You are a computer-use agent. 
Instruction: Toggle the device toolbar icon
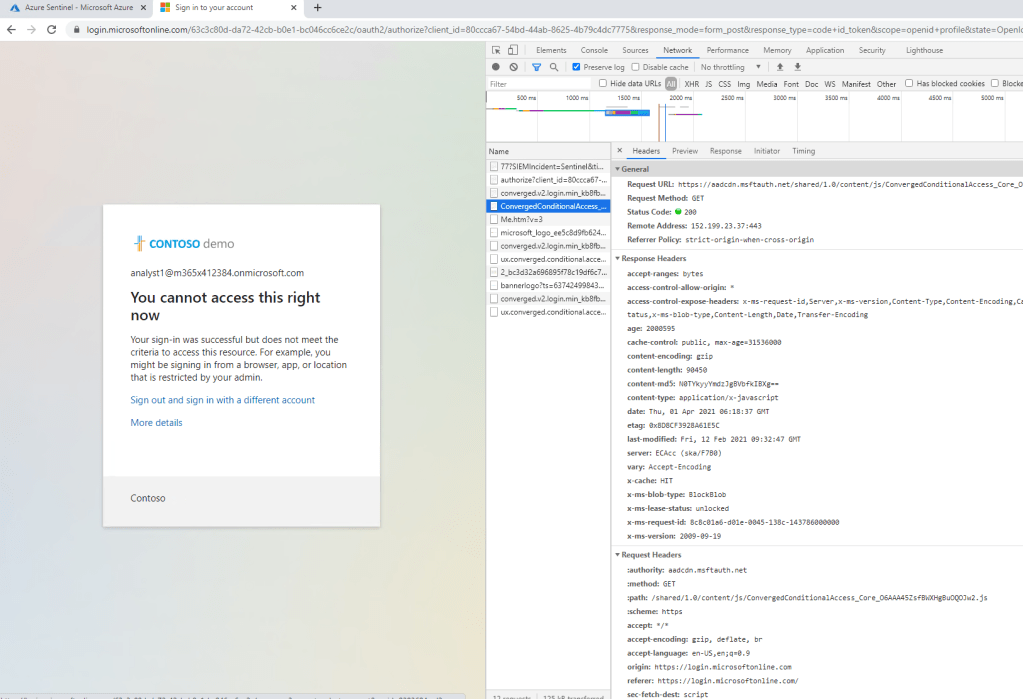point(513,50)
